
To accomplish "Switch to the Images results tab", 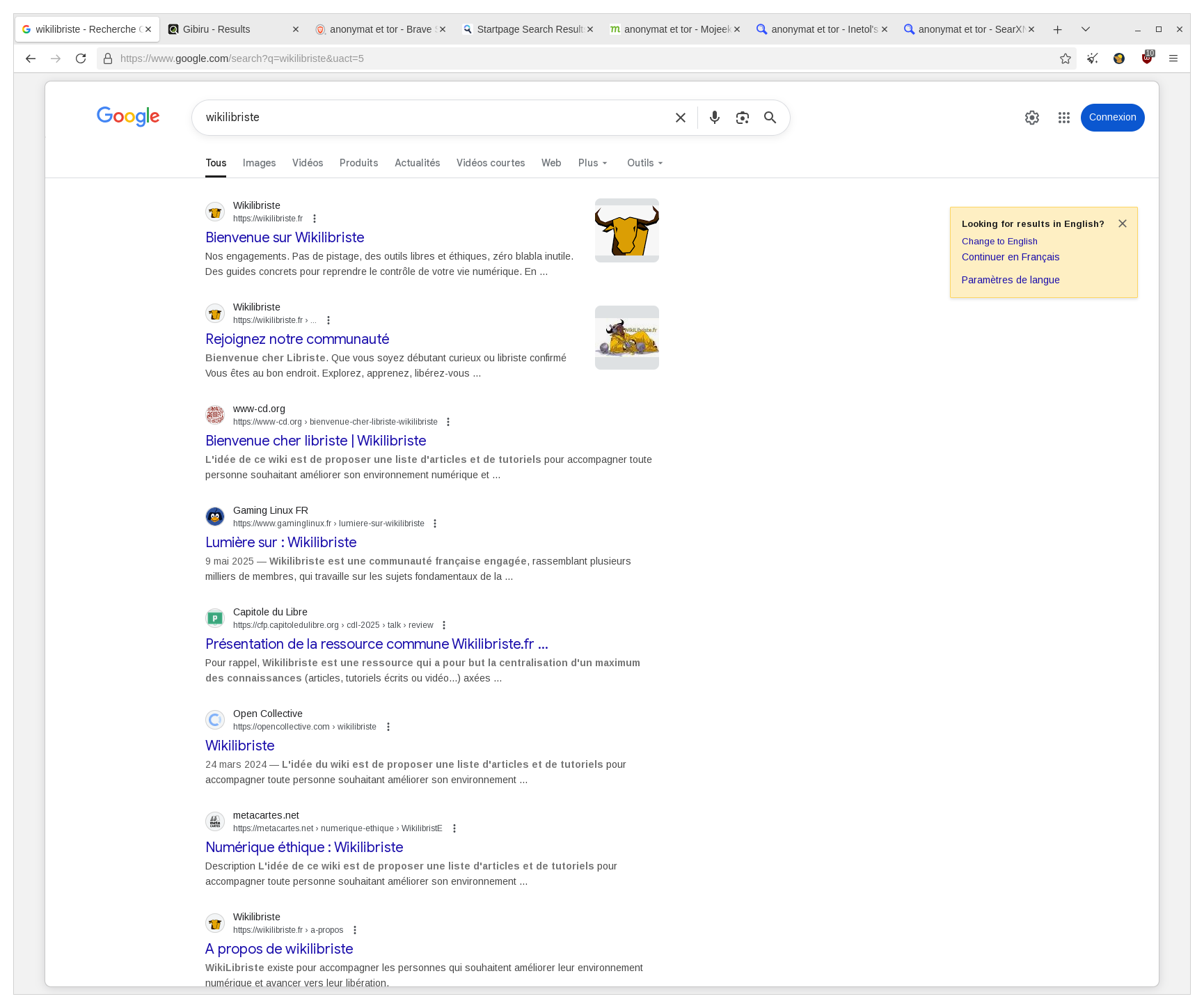I will [x=258, y=163].
